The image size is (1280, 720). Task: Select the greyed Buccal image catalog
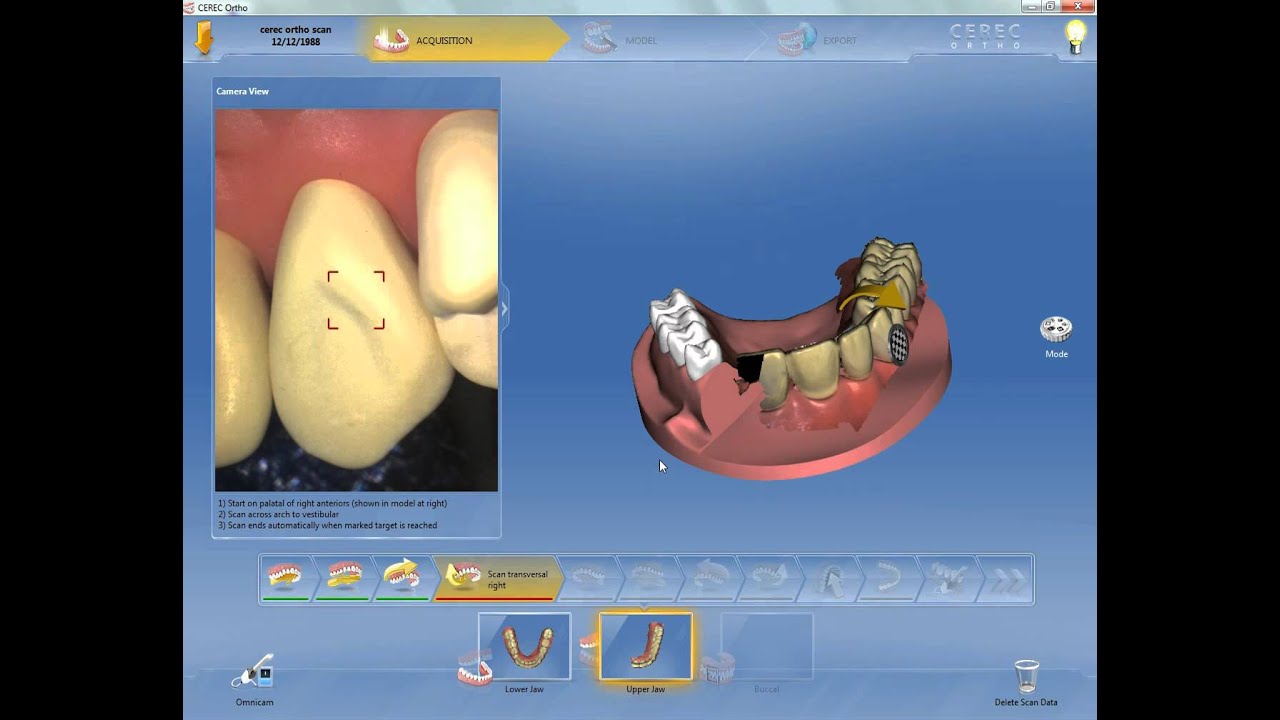766,646
